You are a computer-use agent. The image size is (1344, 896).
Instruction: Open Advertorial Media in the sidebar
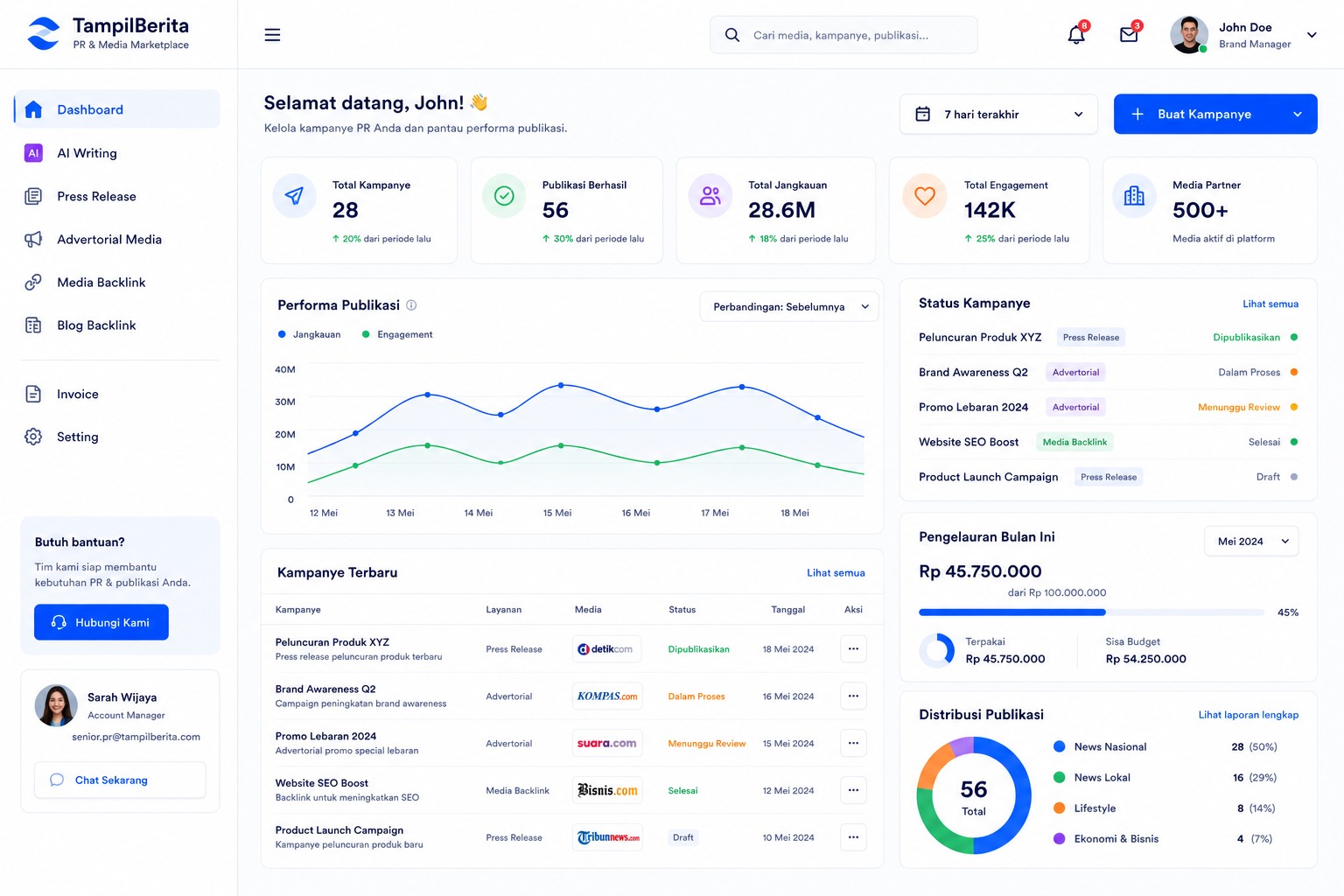(117, 239)
